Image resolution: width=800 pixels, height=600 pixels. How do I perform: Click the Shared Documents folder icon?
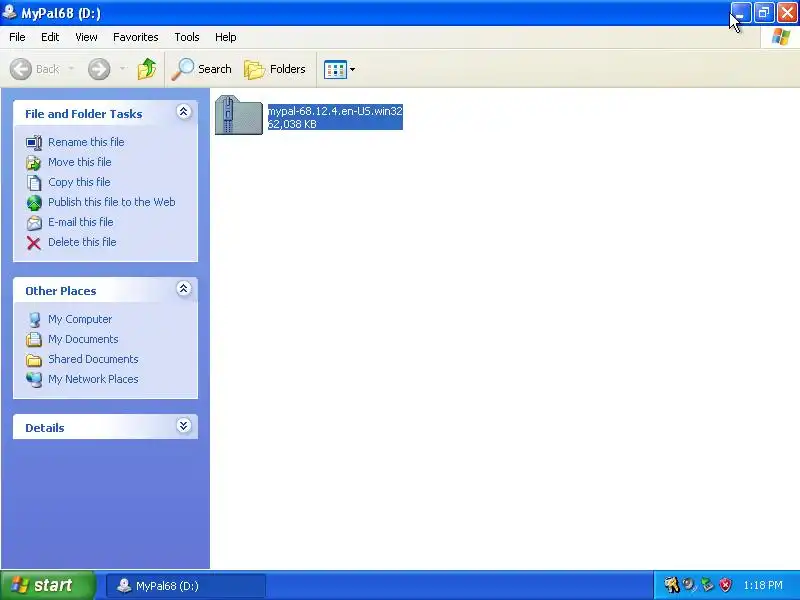(34, 360)
